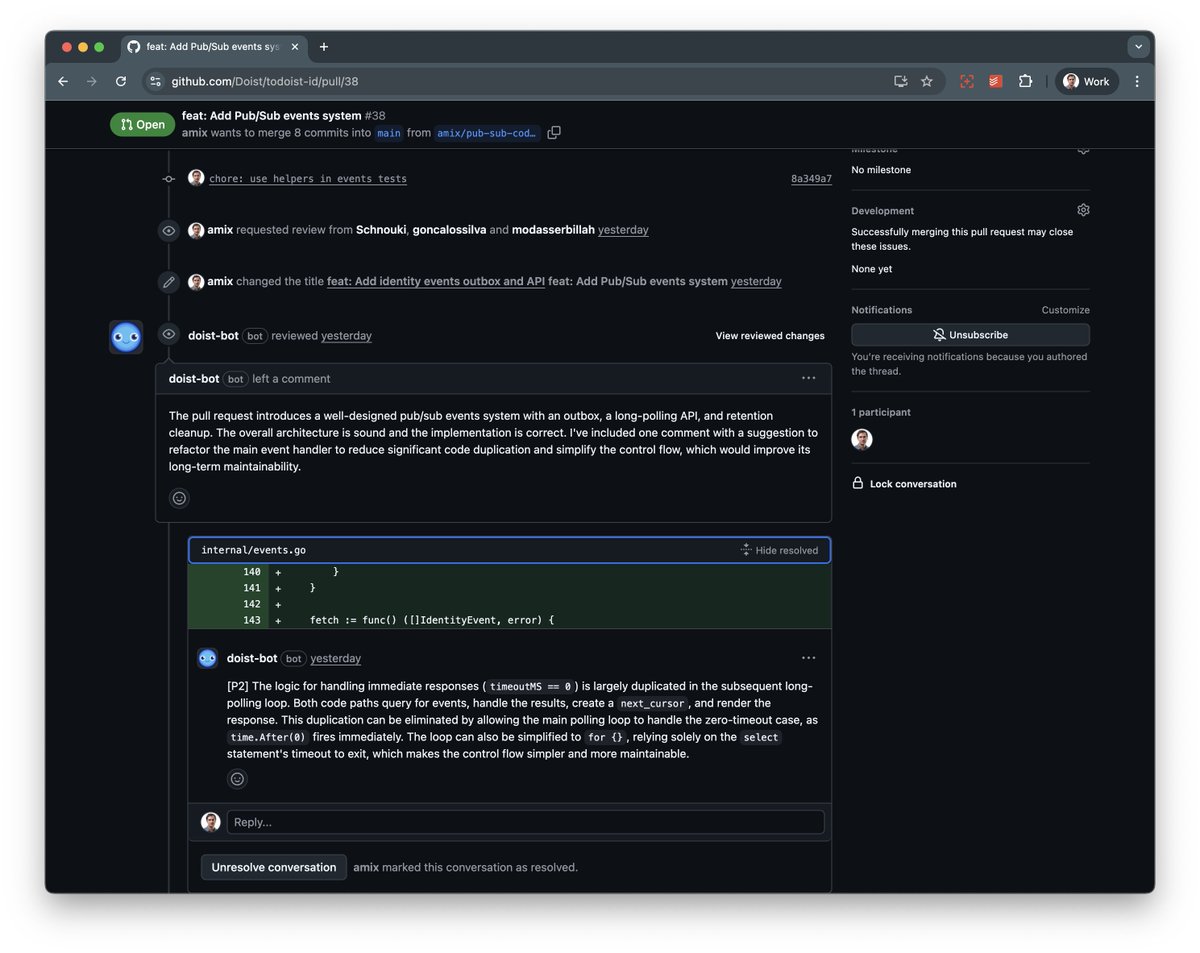This screenshot has width=1200, height=953.
Task: Click the Reply text field
Action: pos(525,822)
